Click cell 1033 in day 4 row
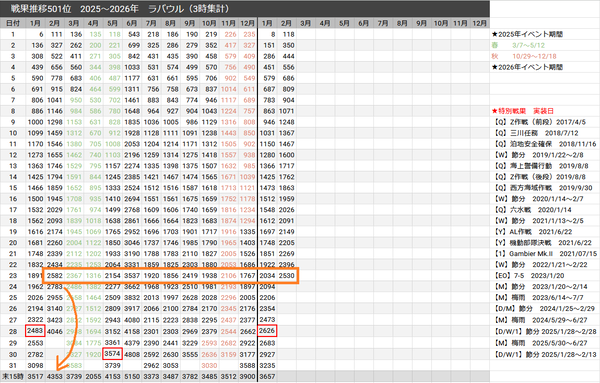This screenshot has width=600, height=383. tap(132, 67)
